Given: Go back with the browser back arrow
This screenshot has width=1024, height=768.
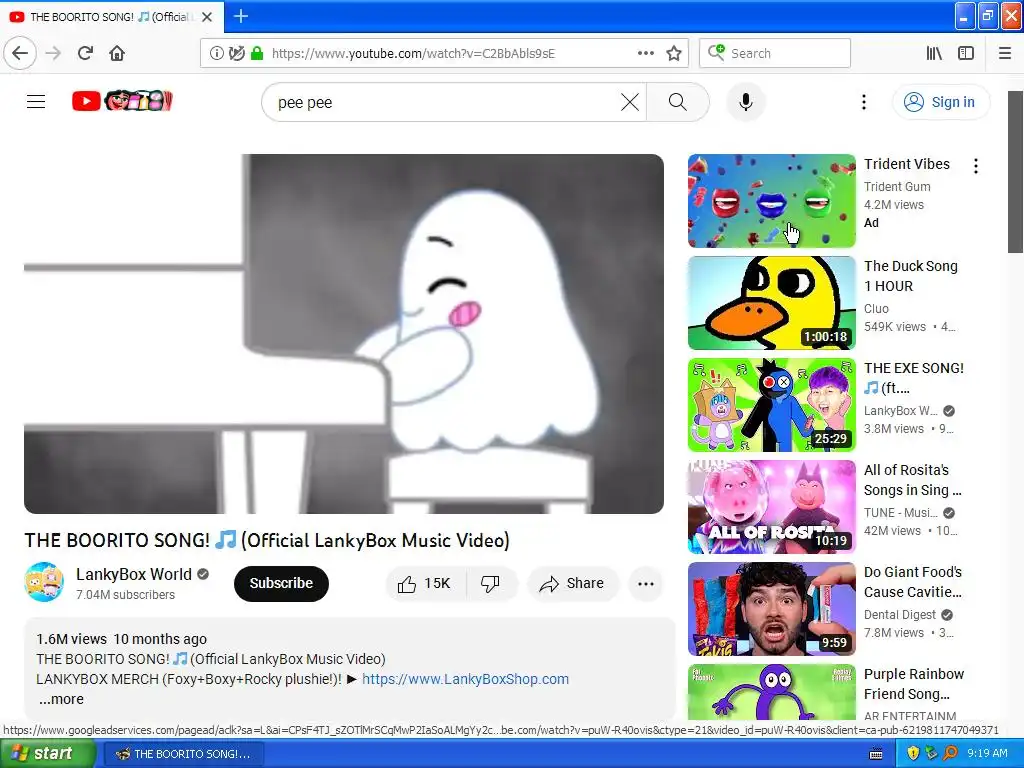Looking at the screenshot, I should (20, 53).
